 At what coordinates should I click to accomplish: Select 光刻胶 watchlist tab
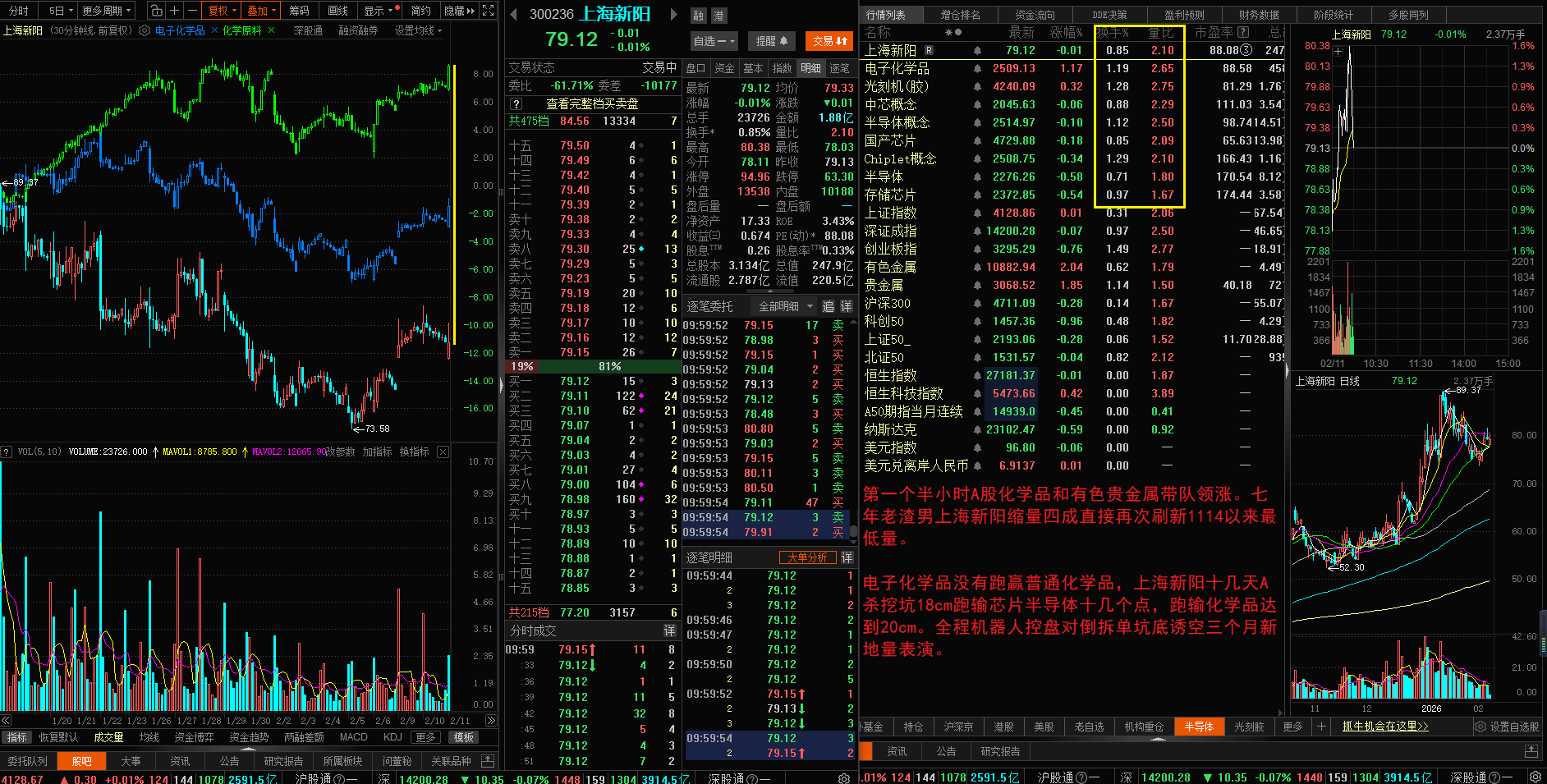point(1249,727)
